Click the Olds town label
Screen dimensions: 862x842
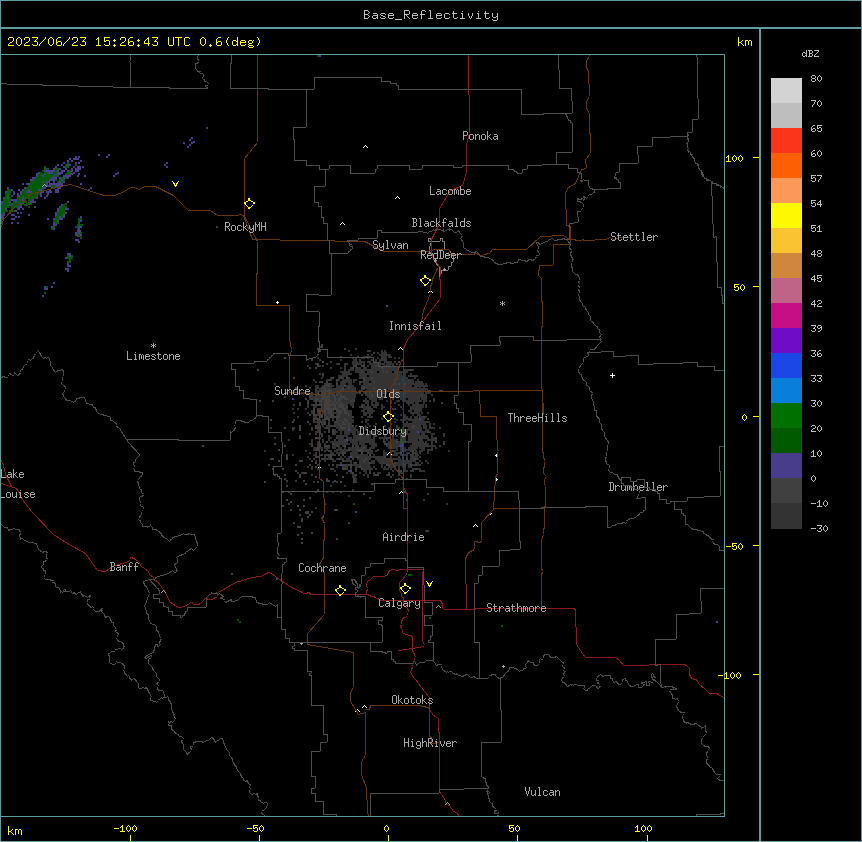[x=388, y=394]
